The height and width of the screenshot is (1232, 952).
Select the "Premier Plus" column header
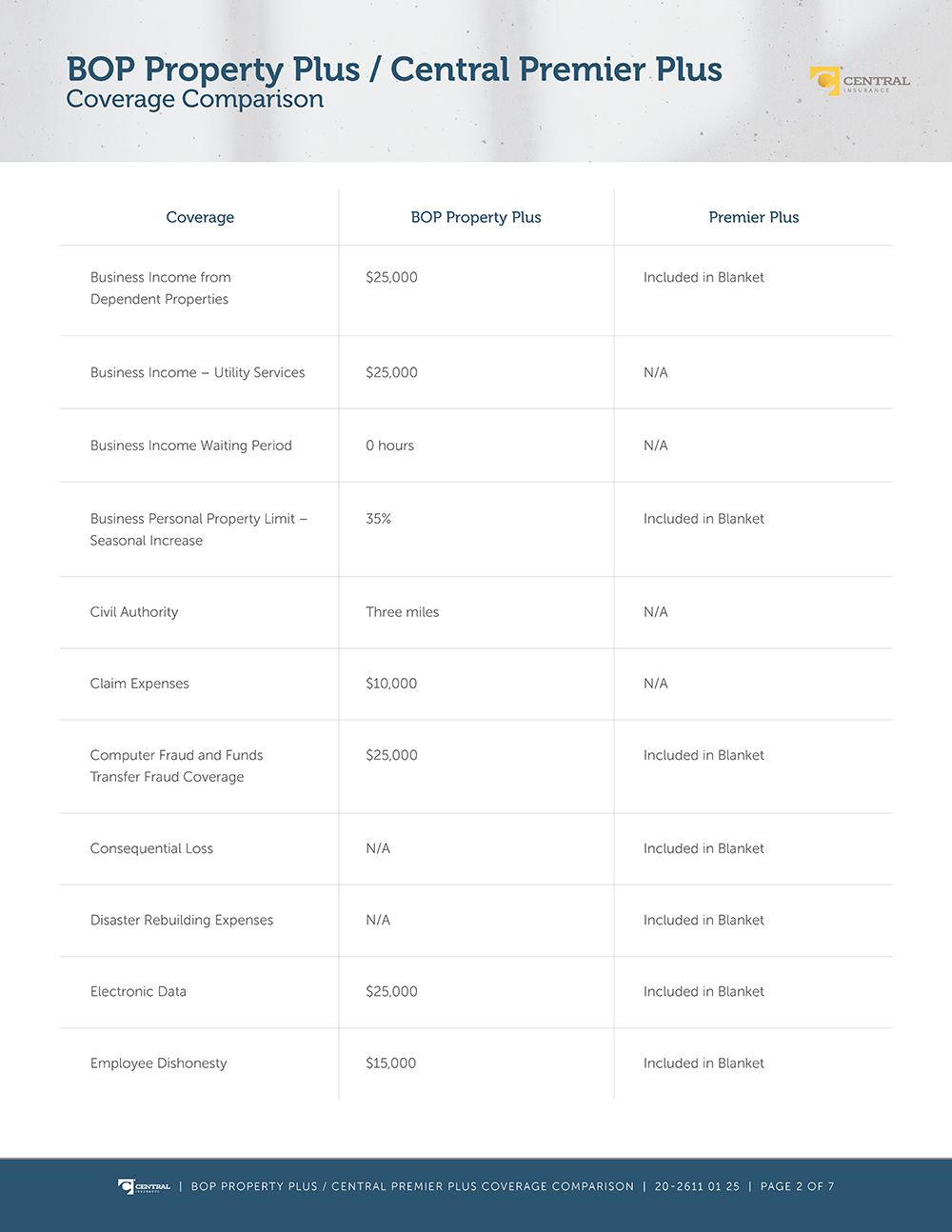754,217
